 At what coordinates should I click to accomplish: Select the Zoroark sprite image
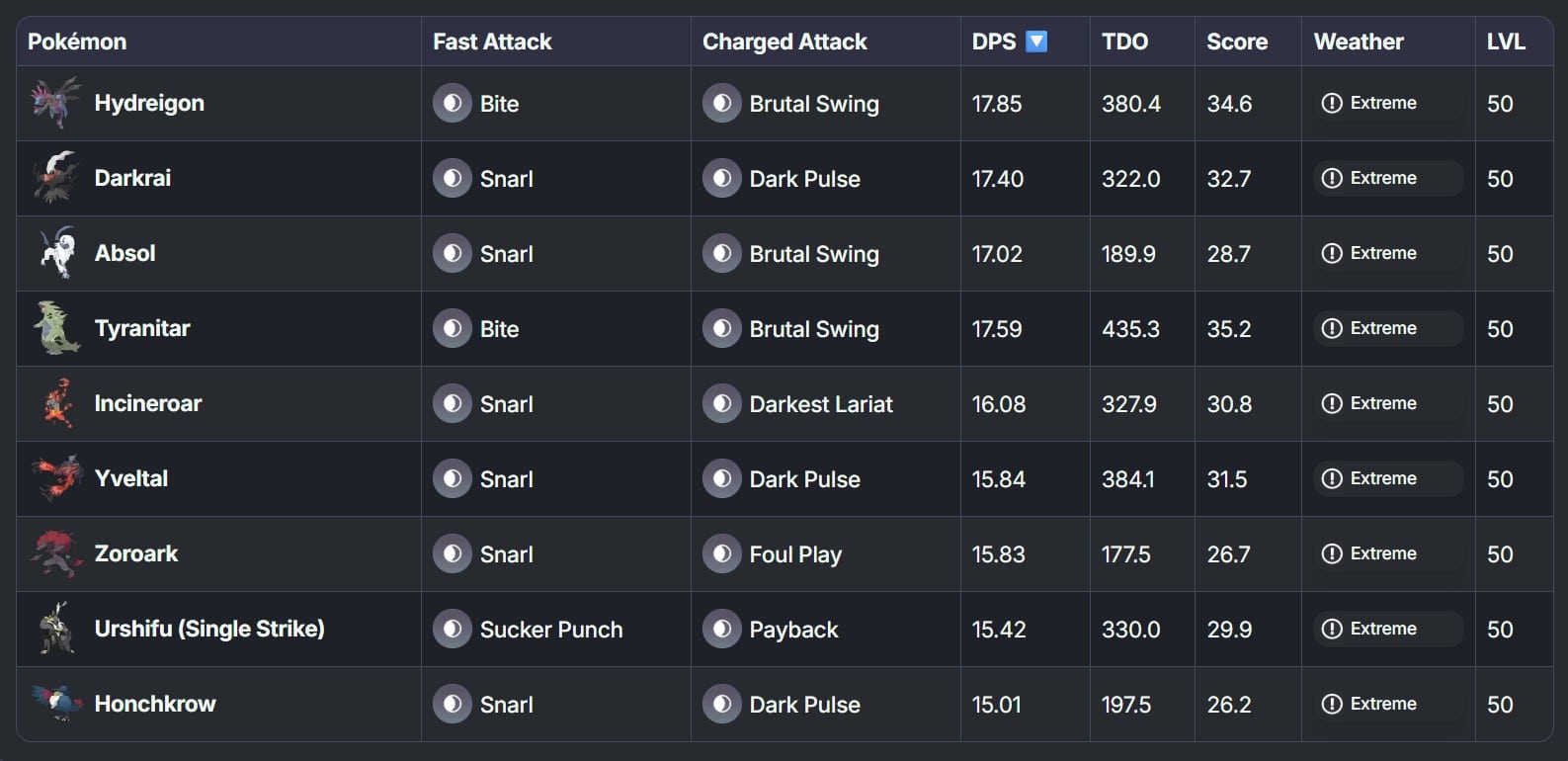(x=56, y=553)
